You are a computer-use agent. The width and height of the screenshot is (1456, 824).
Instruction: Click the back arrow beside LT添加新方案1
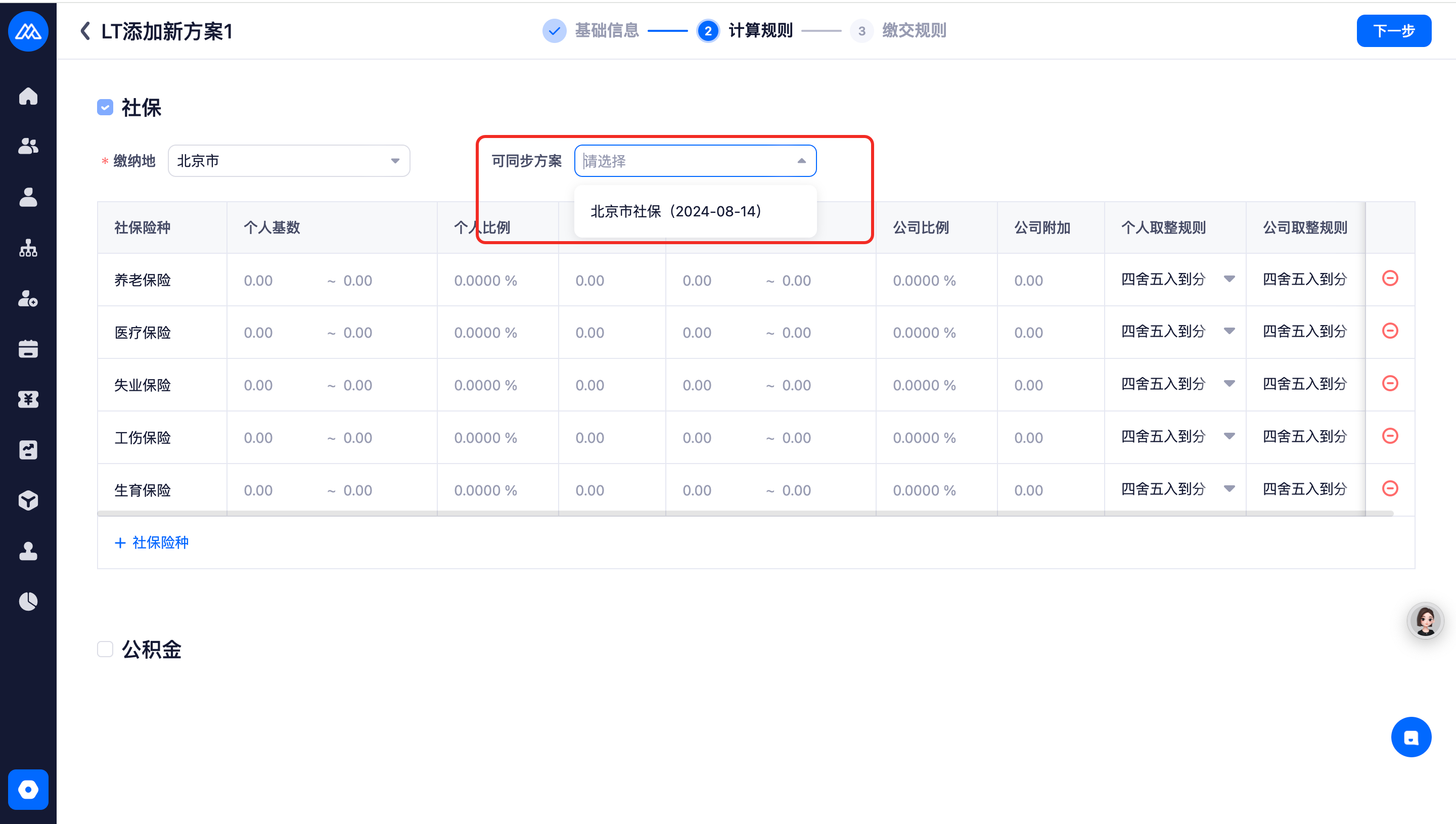(x=85, y=30)
